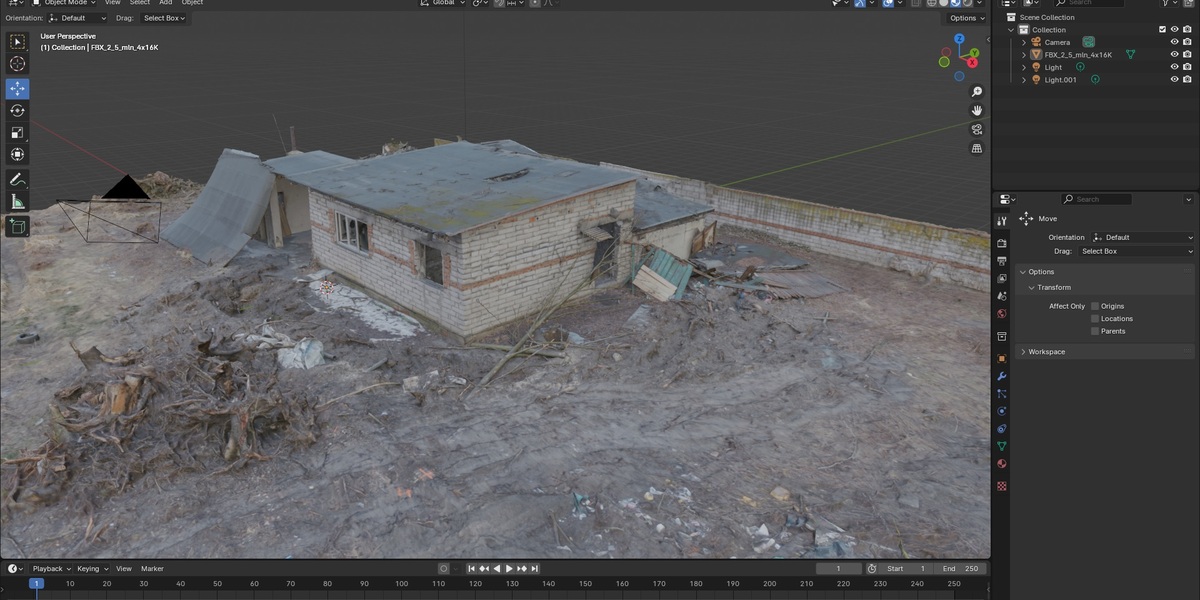Open the Particles properties tab
The image size is (1200, 600).
1002,393
